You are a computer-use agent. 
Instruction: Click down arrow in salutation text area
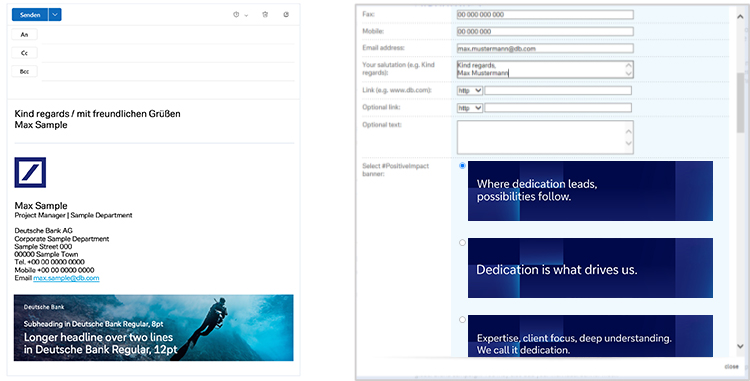point(629,74)
